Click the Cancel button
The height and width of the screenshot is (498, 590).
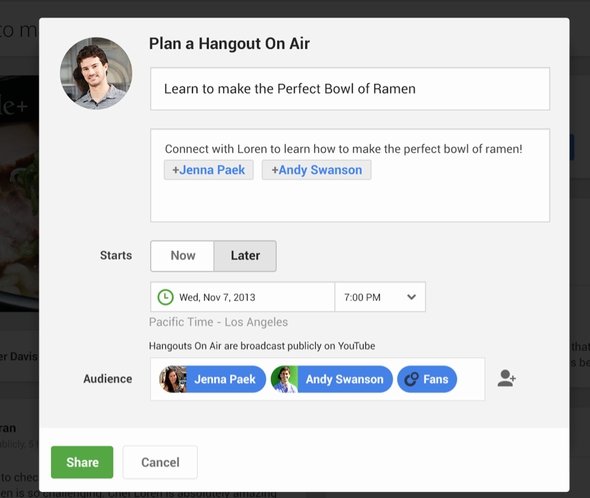click(x=160, y=462)
